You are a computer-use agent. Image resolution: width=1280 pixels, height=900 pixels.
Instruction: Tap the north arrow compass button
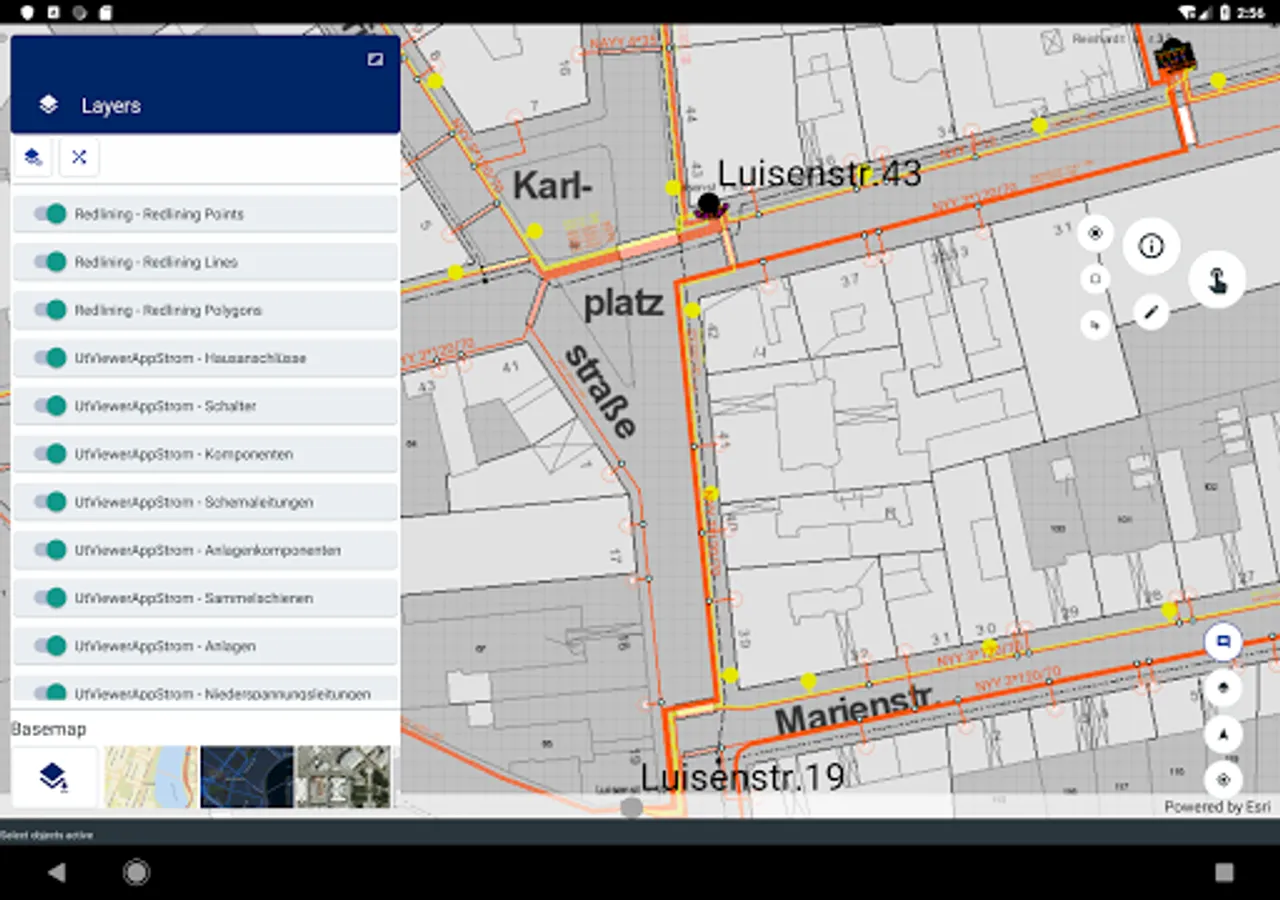point(1223,735)
